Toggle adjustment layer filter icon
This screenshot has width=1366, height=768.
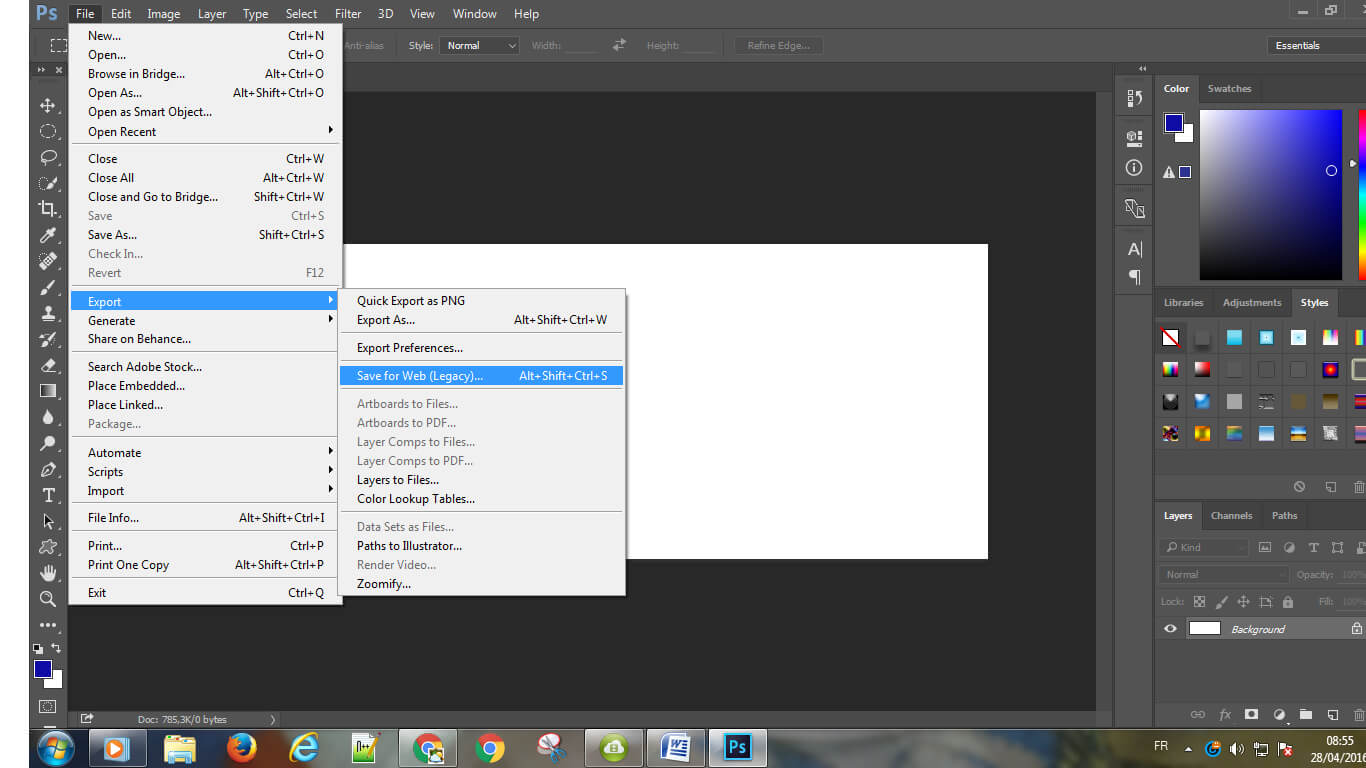1289,547
